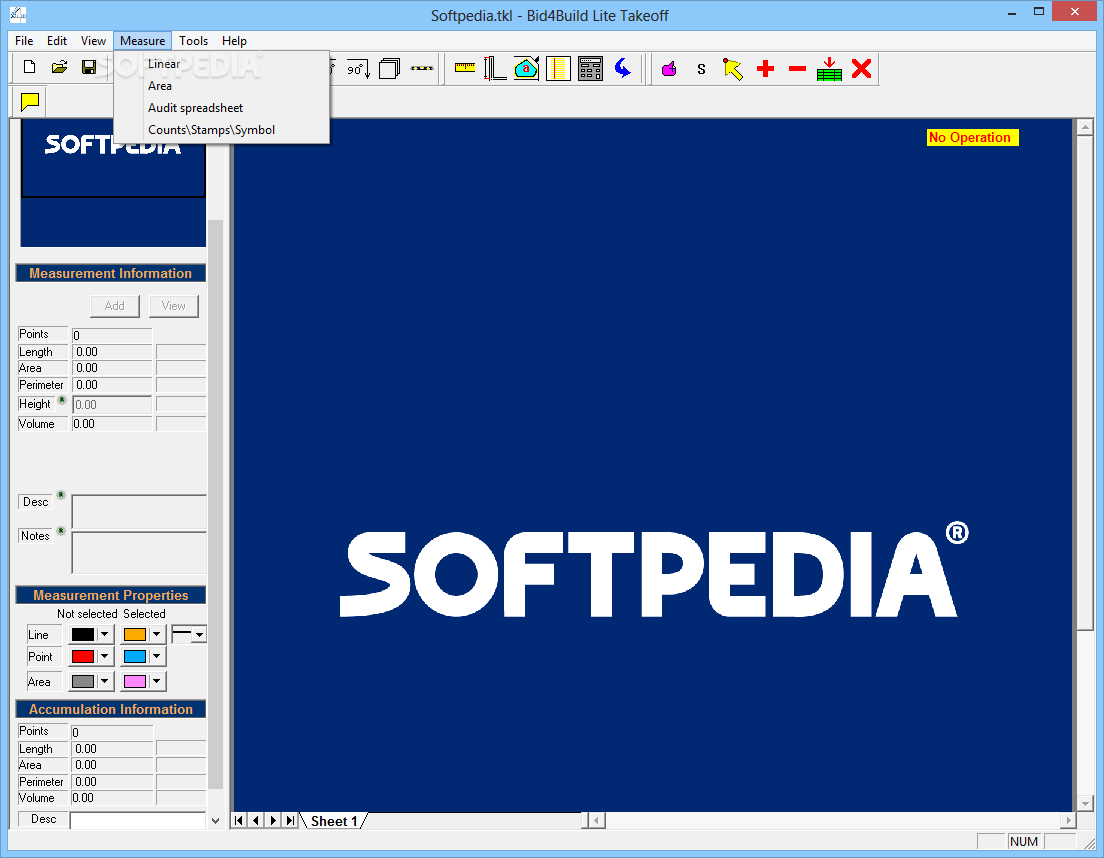Open the selected Line color dropdown arrow
1104x858 pixels.
coord(156,634)
